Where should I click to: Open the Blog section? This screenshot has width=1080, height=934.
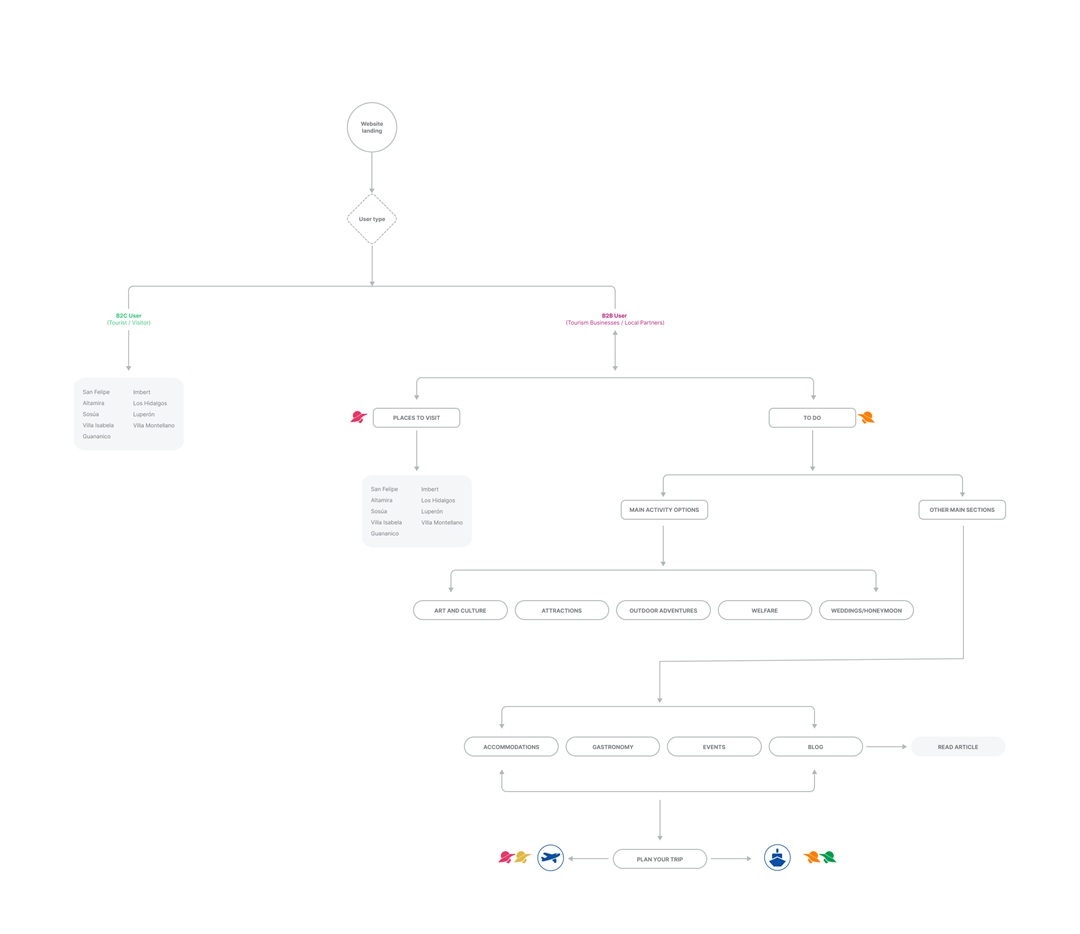tap(816, 747)
